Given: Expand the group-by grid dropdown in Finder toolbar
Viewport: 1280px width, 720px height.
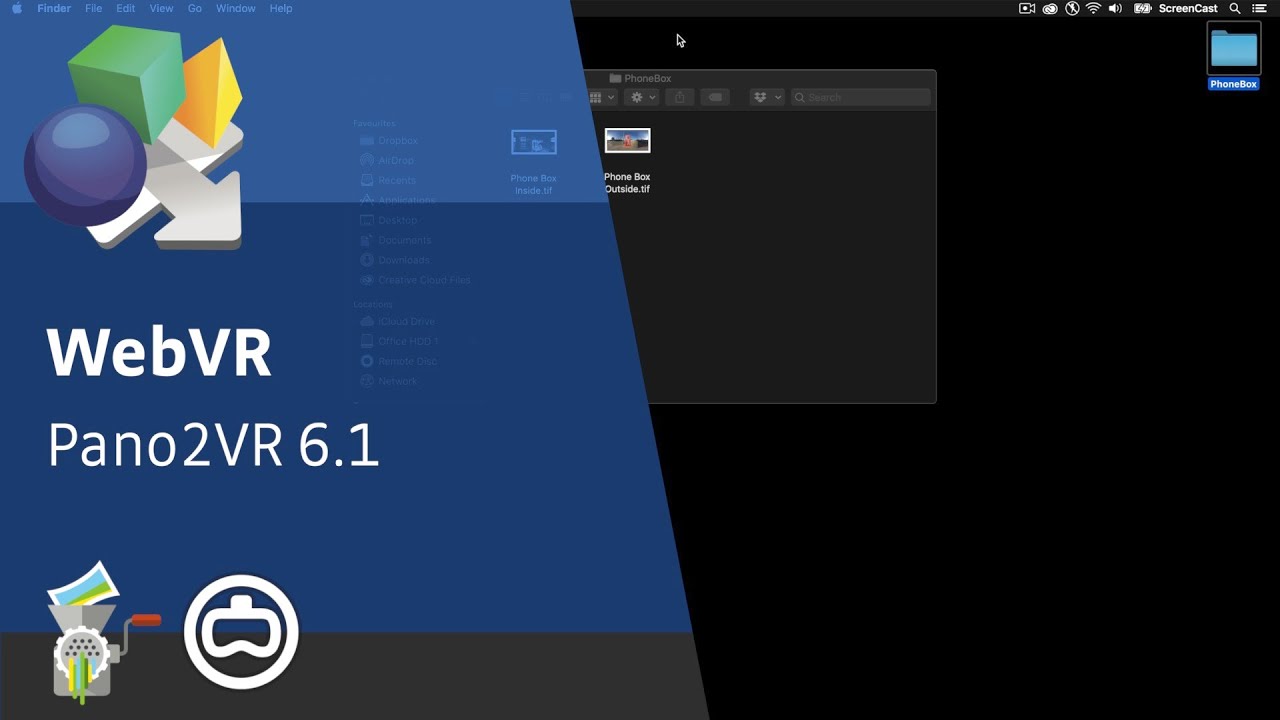Looking at the screenshot, I should 601,97.
